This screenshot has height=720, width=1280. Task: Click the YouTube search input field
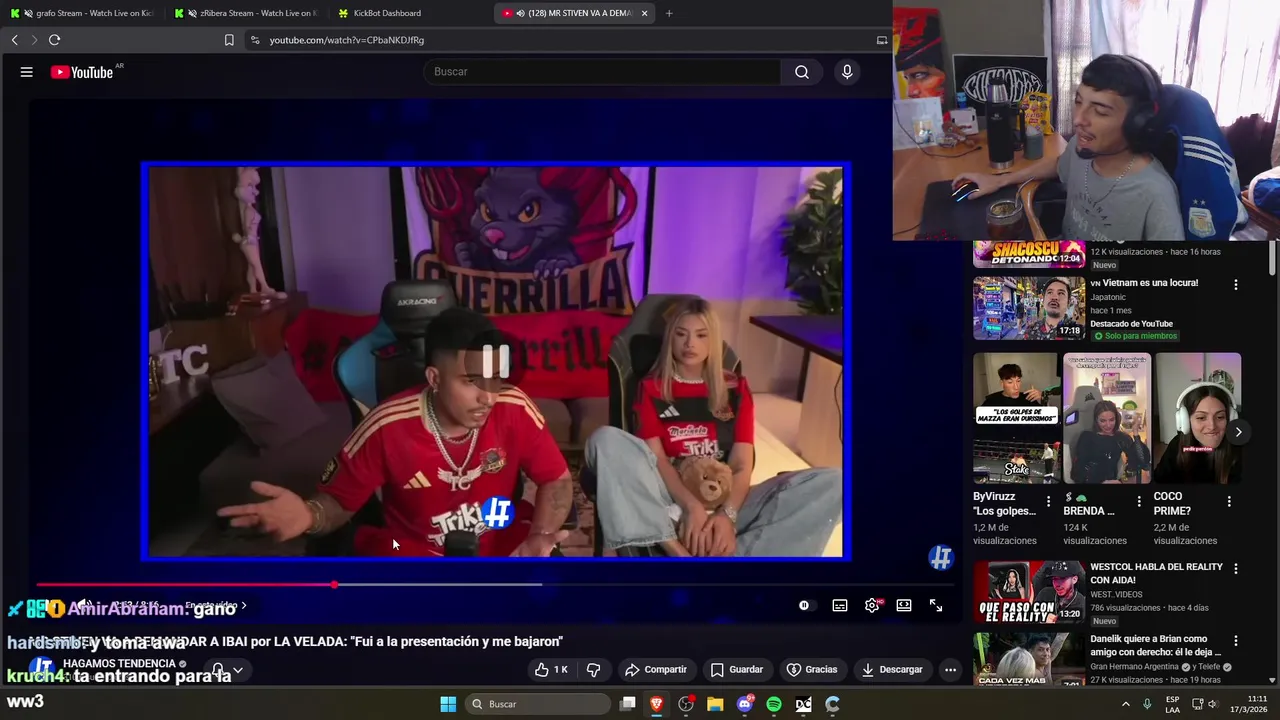pyautogui.click(x=603, y=72)
